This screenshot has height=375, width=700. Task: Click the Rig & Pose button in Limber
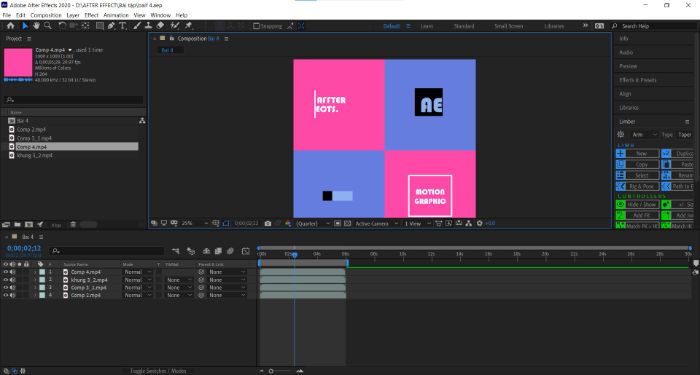click(637, 186)
